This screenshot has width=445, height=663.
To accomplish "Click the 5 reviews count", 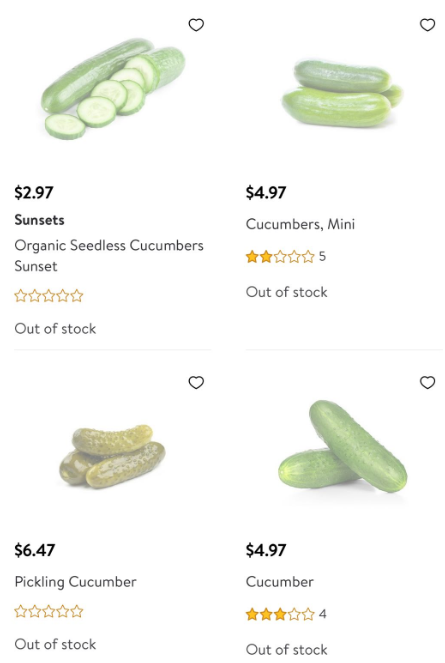I will (x=322, y=257).
